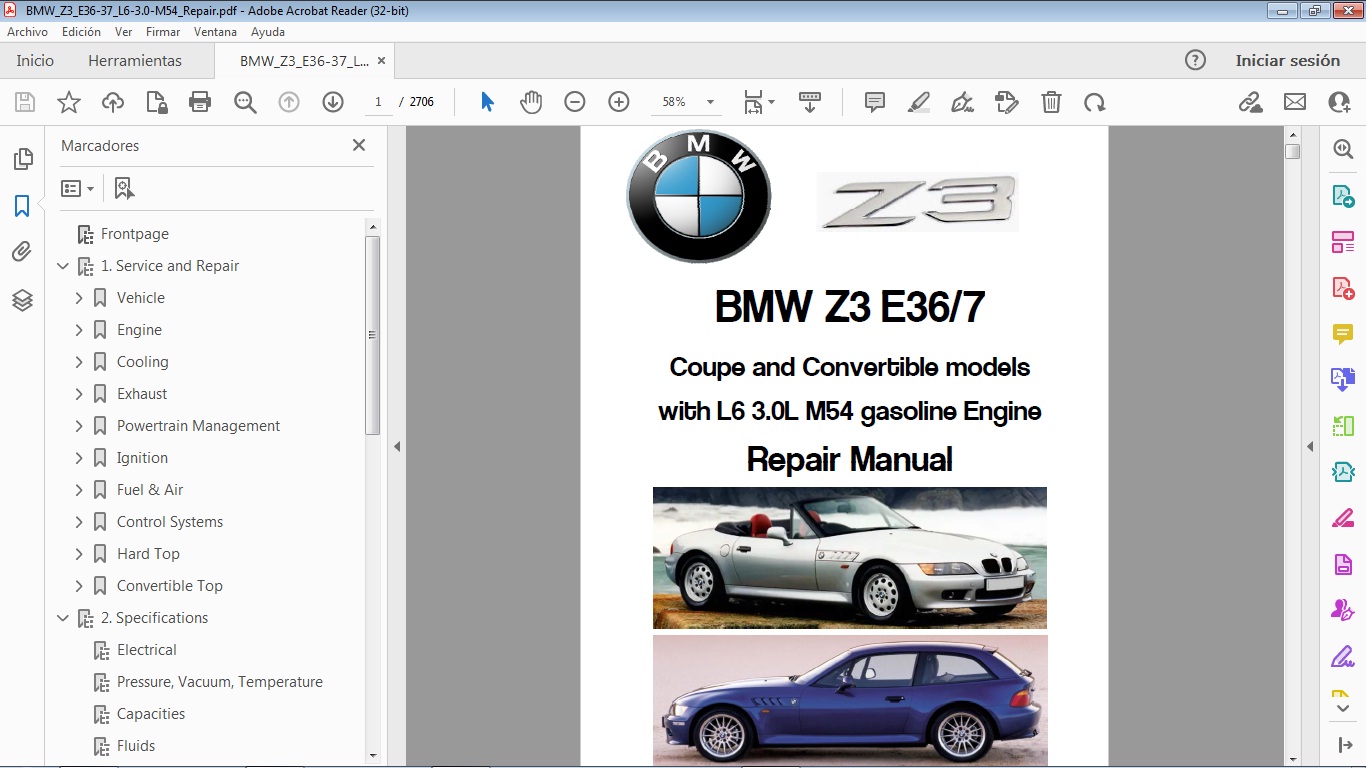
Task: Click the Delete page trash icon
Action: tap(1051, 102)
